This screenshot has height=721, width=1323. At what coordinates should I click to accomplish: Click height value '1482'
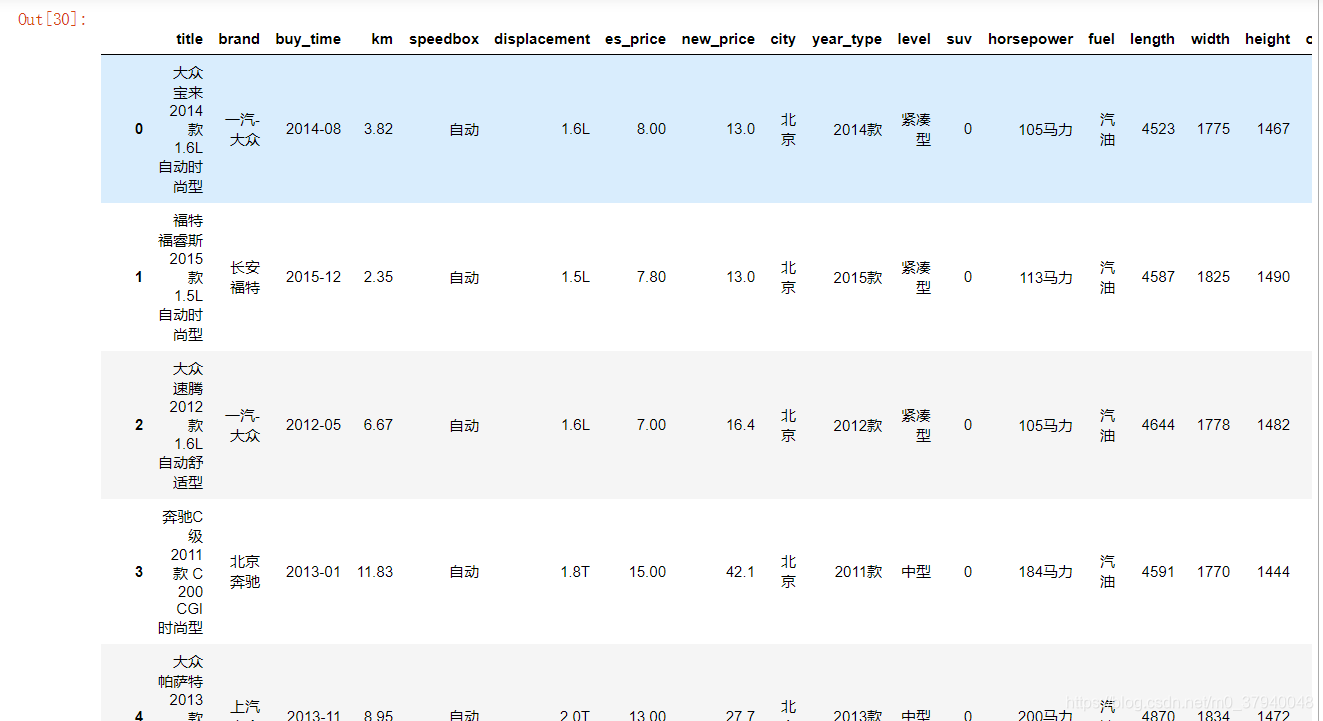1274,425
